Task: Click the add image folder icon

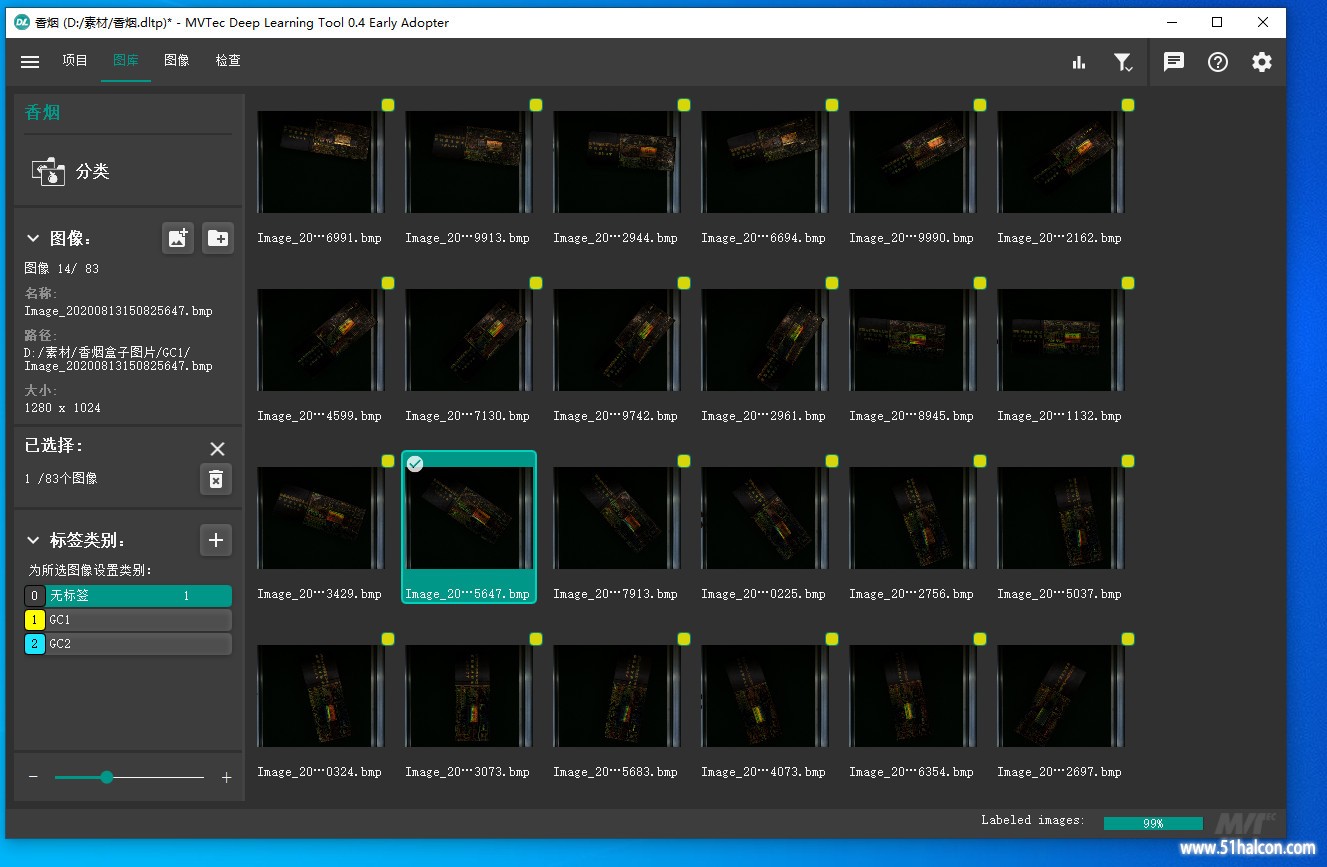Action: click(x=217, y=238)
